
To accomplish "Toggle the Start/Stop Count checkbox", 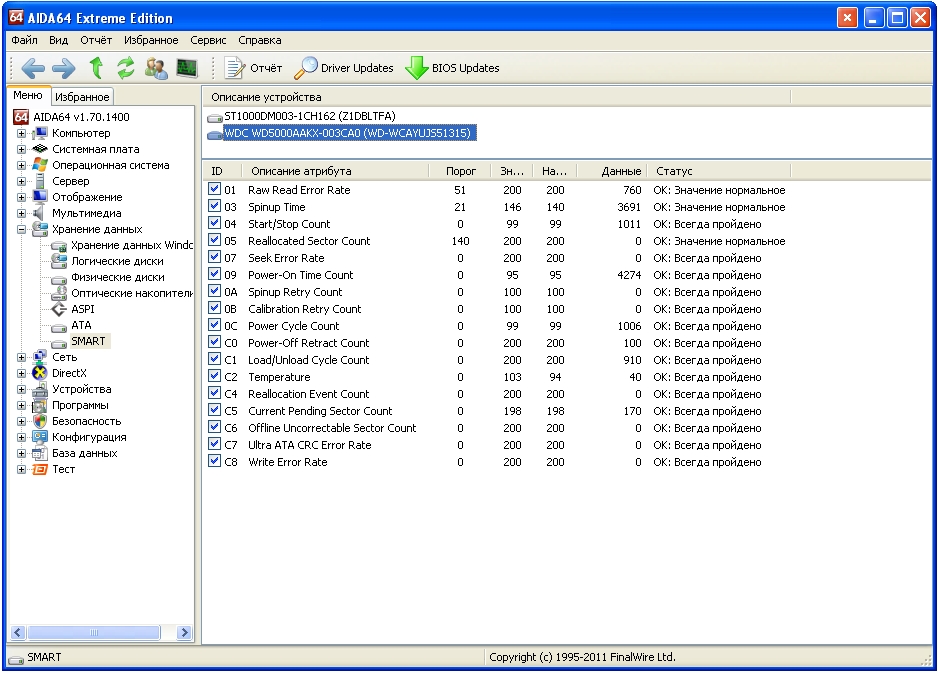I will 214,223.
